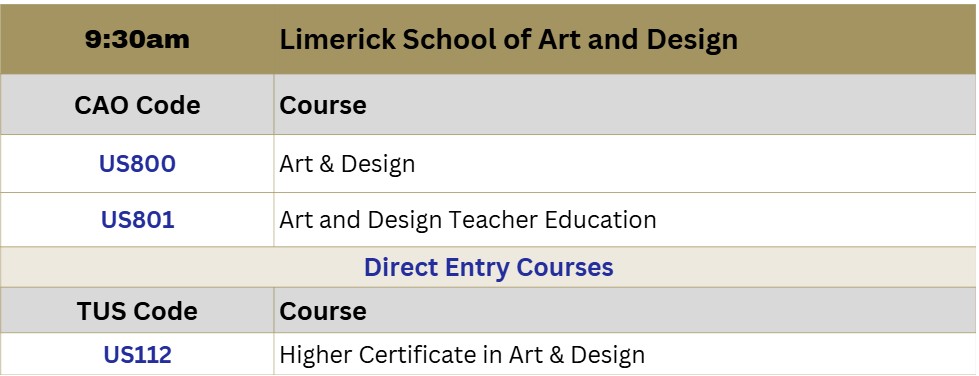Viewport: 979px width, 376px height.
Task: Click the word Design in the gold header
Action: [x=692, y=41]
